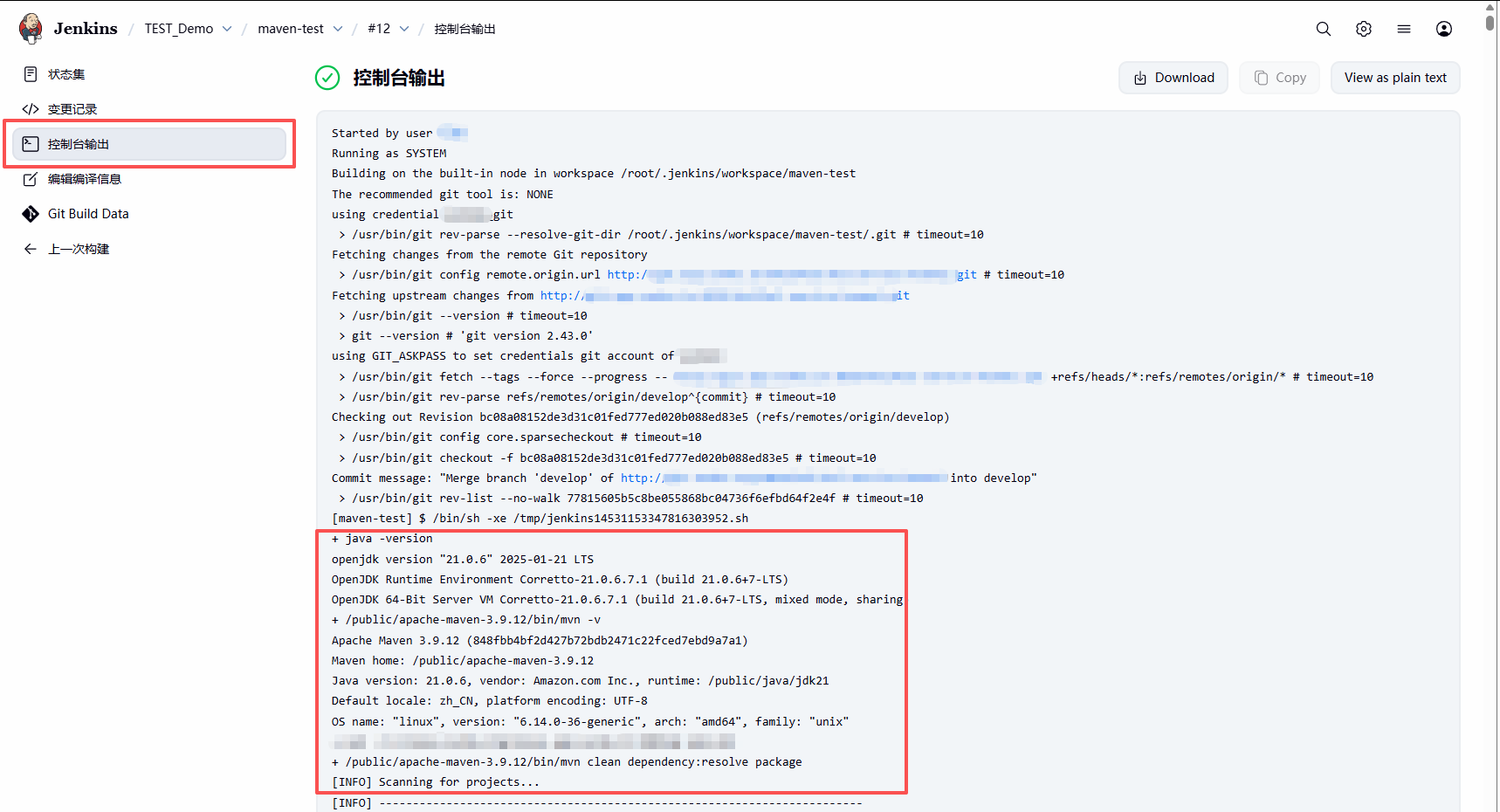Click the 控制台输出 terminal icon
Image resolution: width=1500 pixels, height=812 pixels.
click(31, 144)
